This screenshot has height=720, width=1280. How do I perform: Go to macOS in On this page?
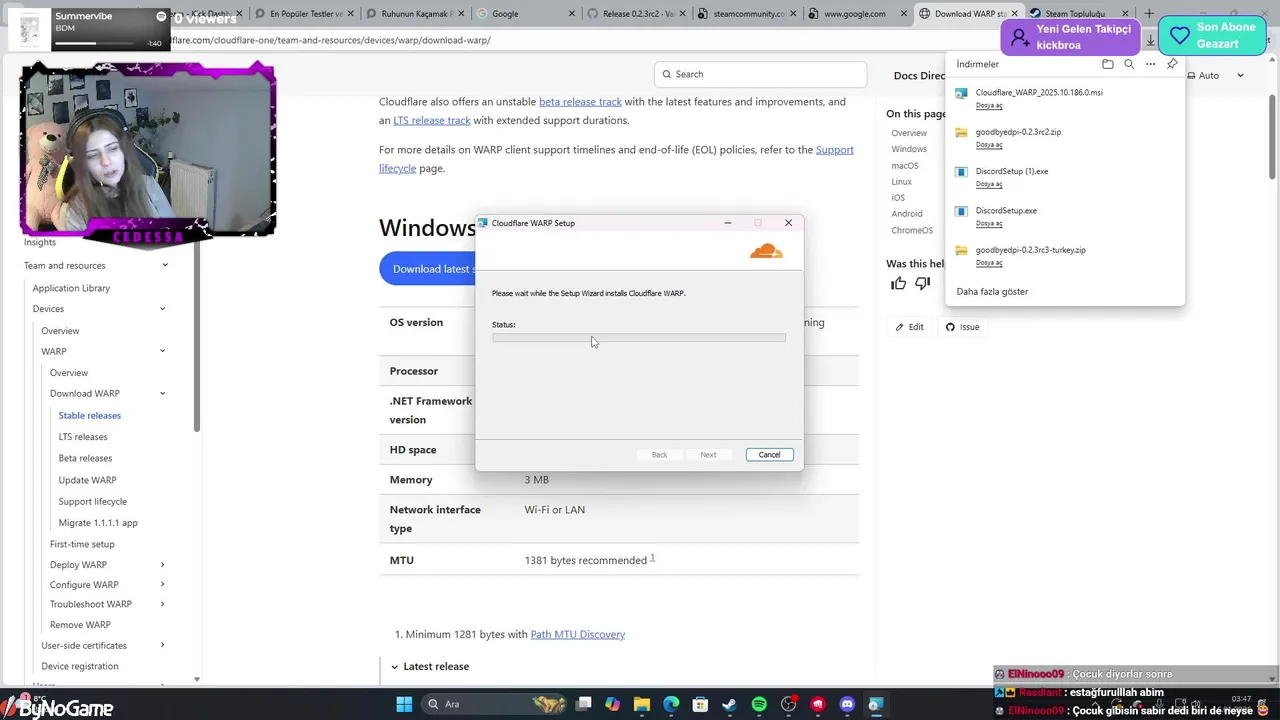point(905,166)
